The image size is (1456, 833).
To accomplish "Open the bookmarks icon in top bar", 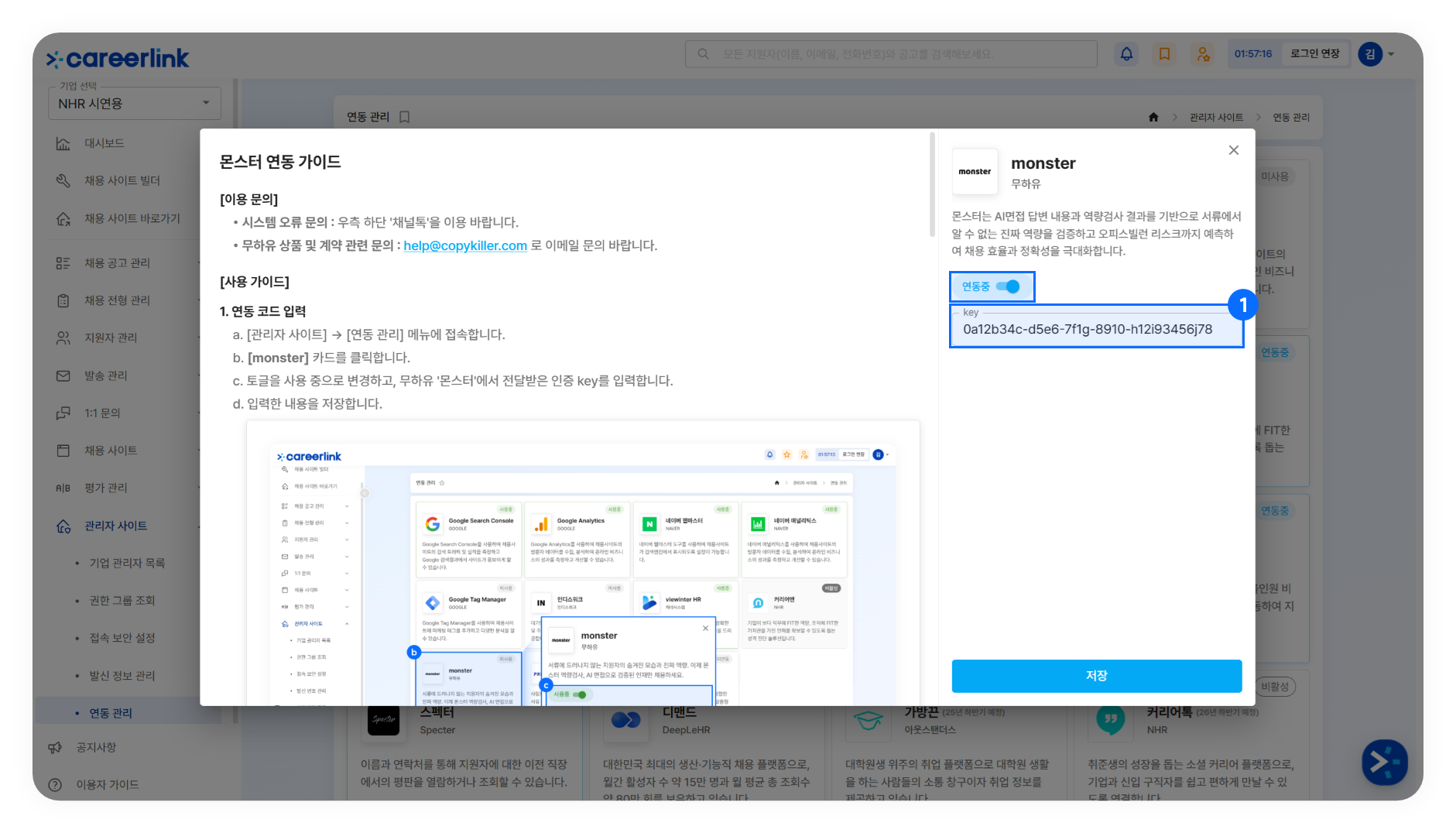I will tap(1164, 54).
